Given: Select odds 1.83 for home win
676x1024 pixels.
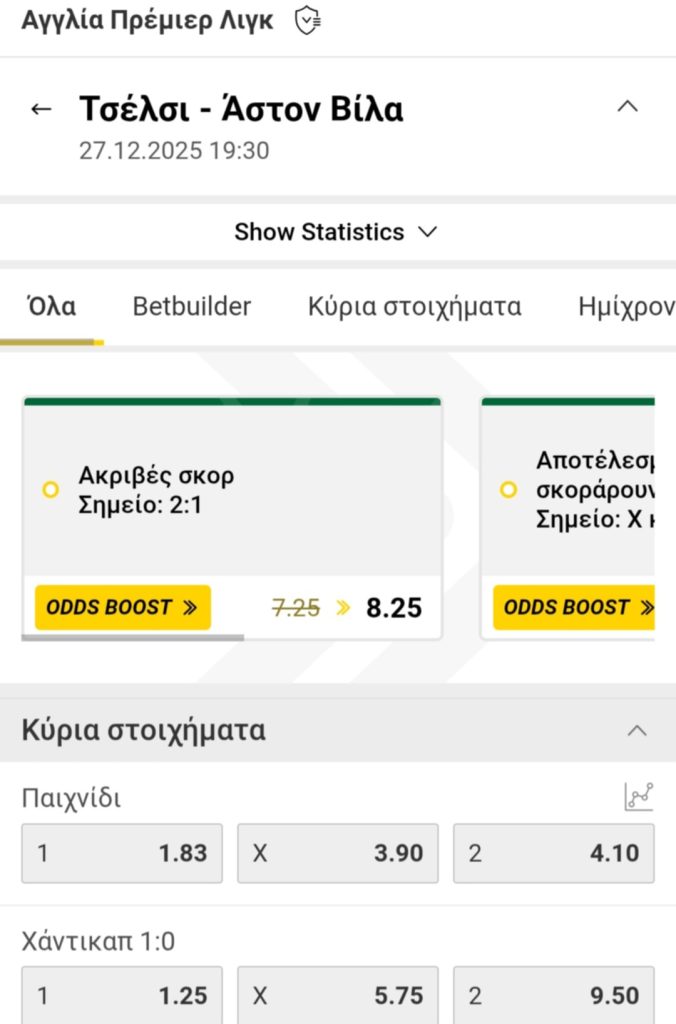Looking at the screenshot, I should [121, 853].
